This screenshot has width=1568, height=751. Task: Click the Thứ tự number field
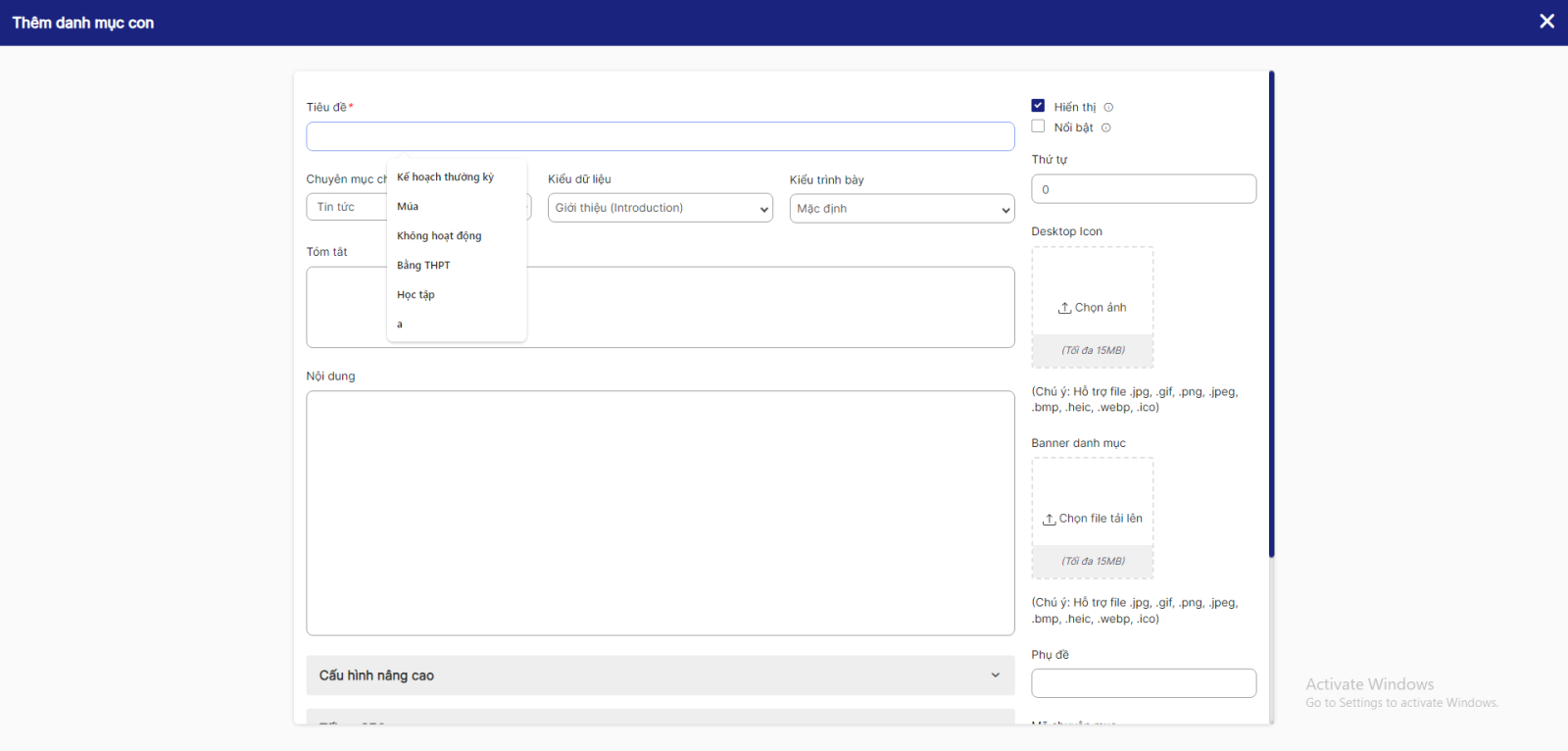click(1143, 189)
